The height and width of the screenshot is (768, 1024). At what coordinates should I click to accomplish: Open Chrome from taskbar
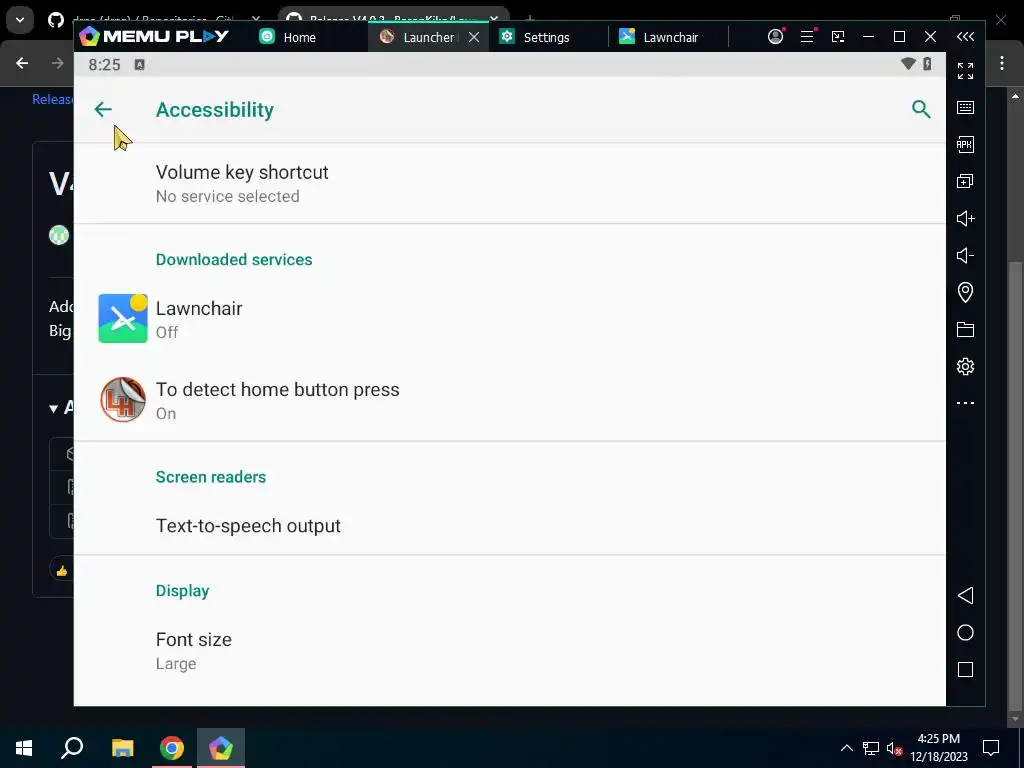tap(172, 748)
